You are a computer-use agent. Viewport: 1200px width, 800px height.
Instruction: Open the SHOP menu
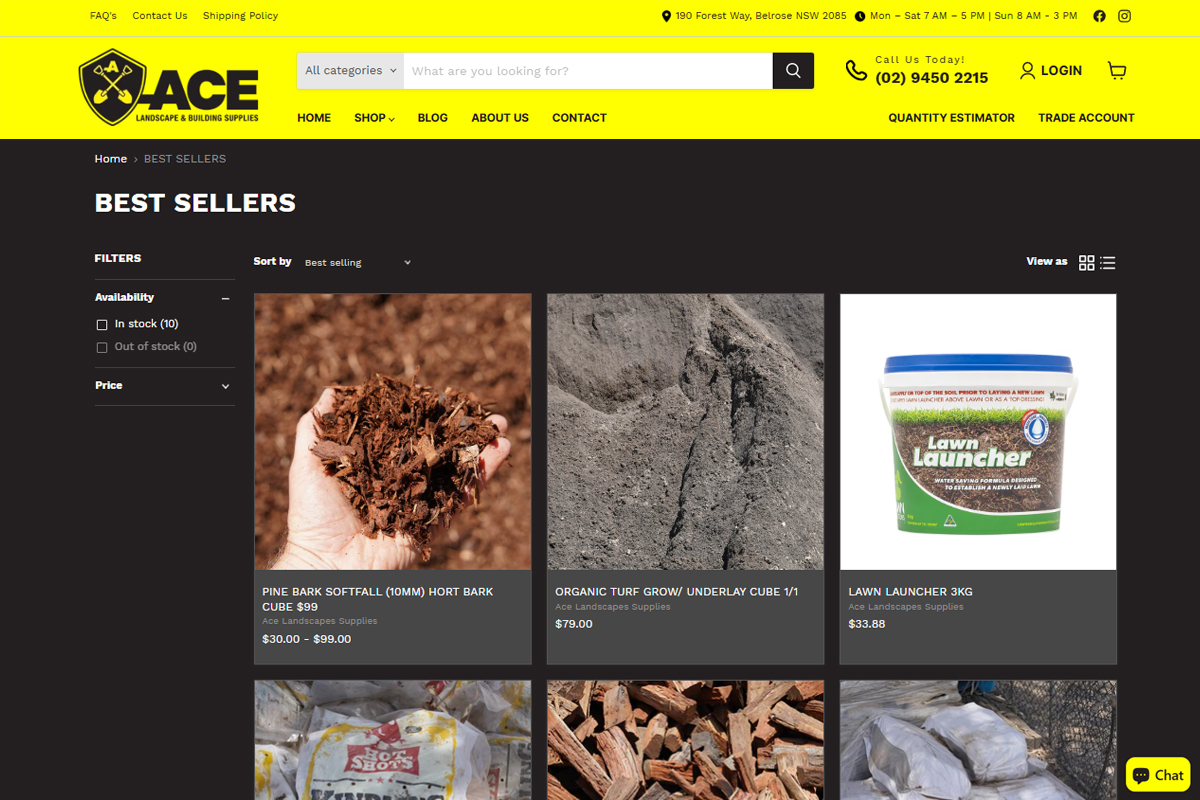(374, 118)
